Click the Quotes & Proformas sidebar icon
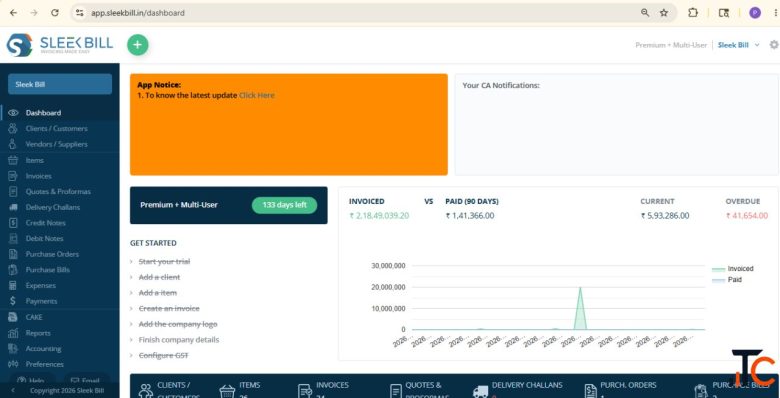 pyautogui.click(x=13, y=192)
